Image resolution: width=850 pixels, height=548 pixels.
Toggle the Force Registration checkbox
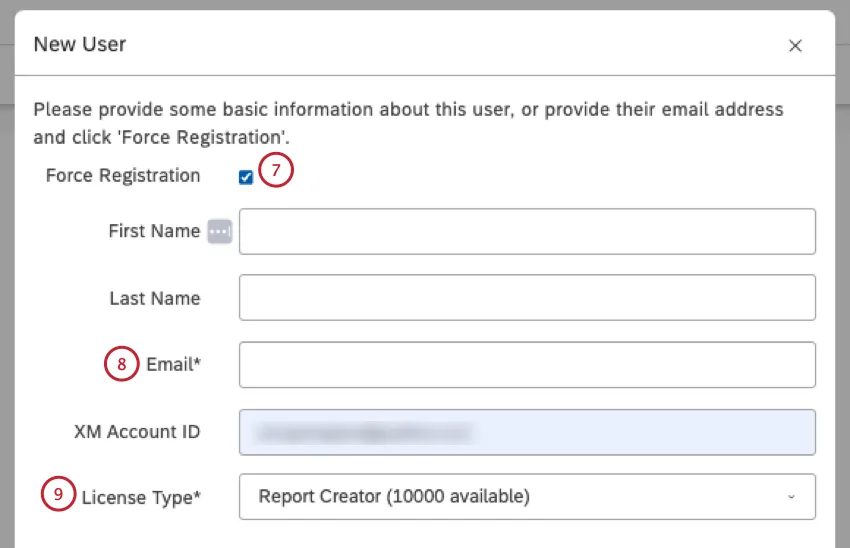coord(246,177)
